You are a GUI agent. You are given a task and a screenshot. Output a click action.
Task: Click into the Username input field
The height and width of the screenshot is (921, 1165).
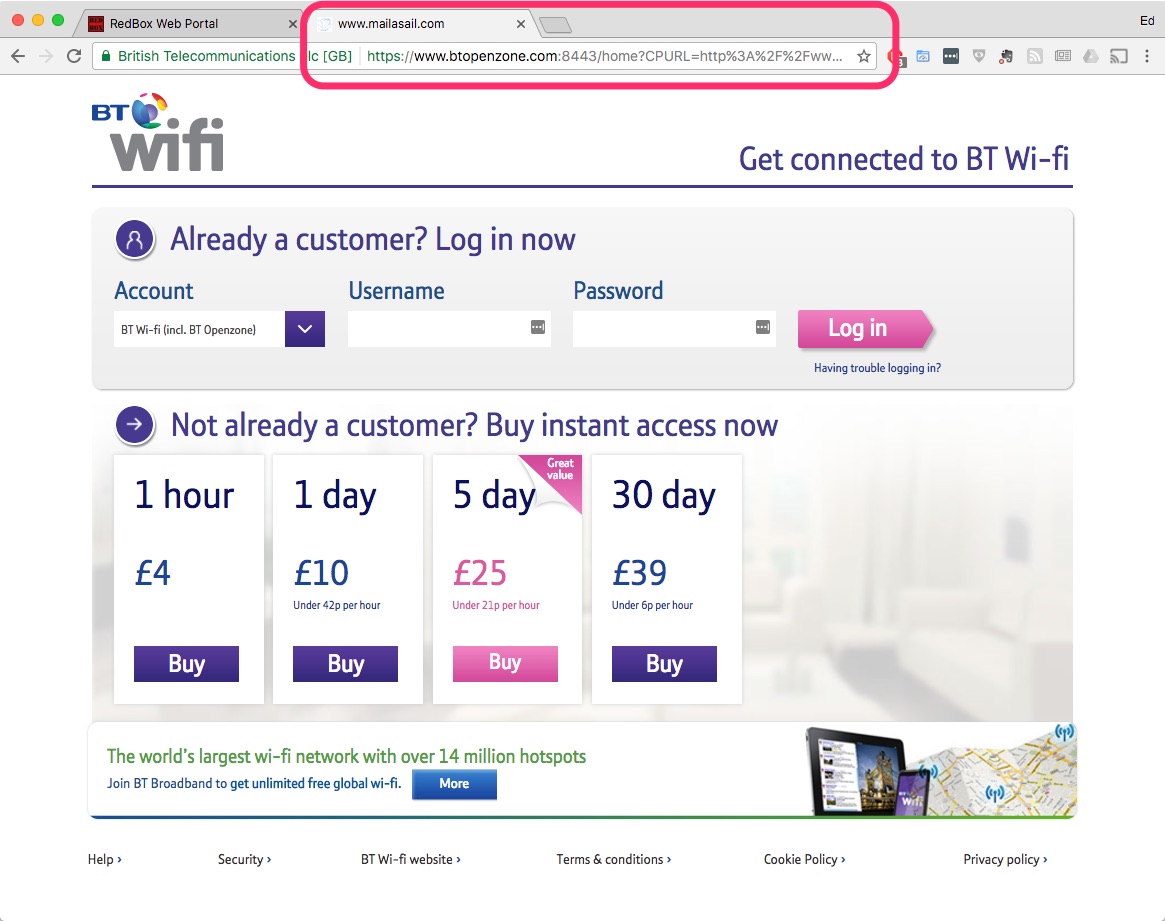(449, 328)
